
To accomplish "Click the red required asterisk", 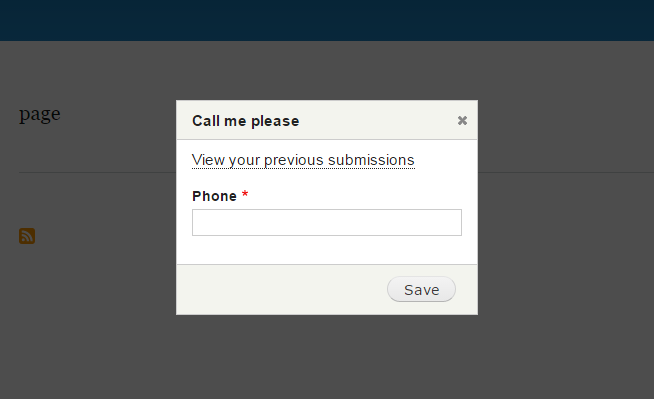I will pos(245,194).
